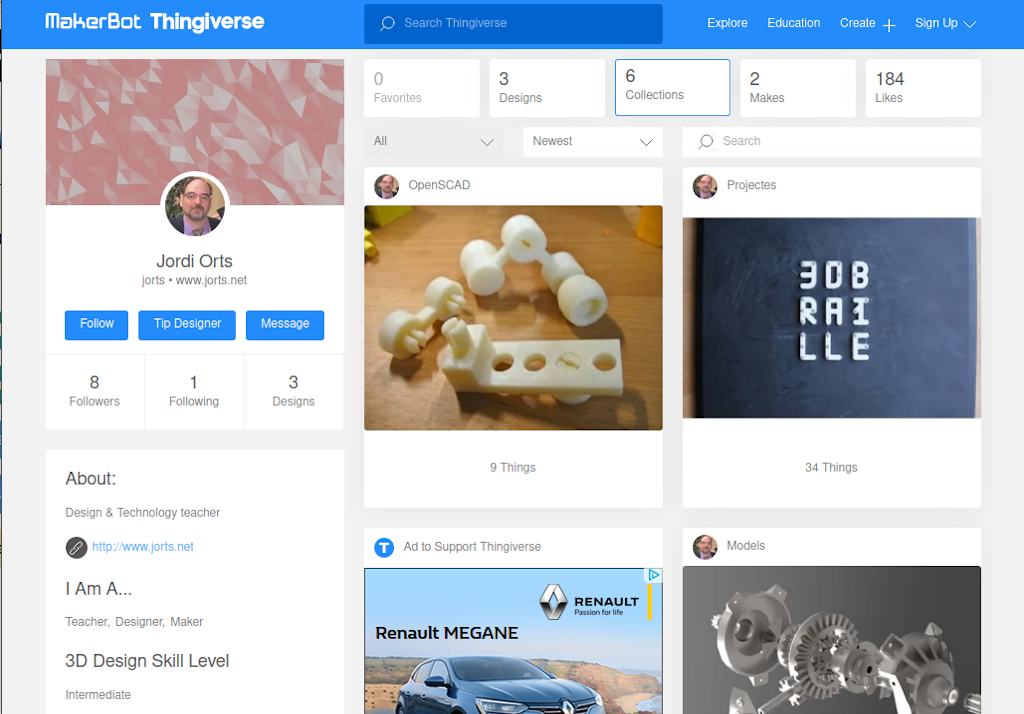
Task: Click the AdChoices icon on Renault ad
Action: point(653,575)
